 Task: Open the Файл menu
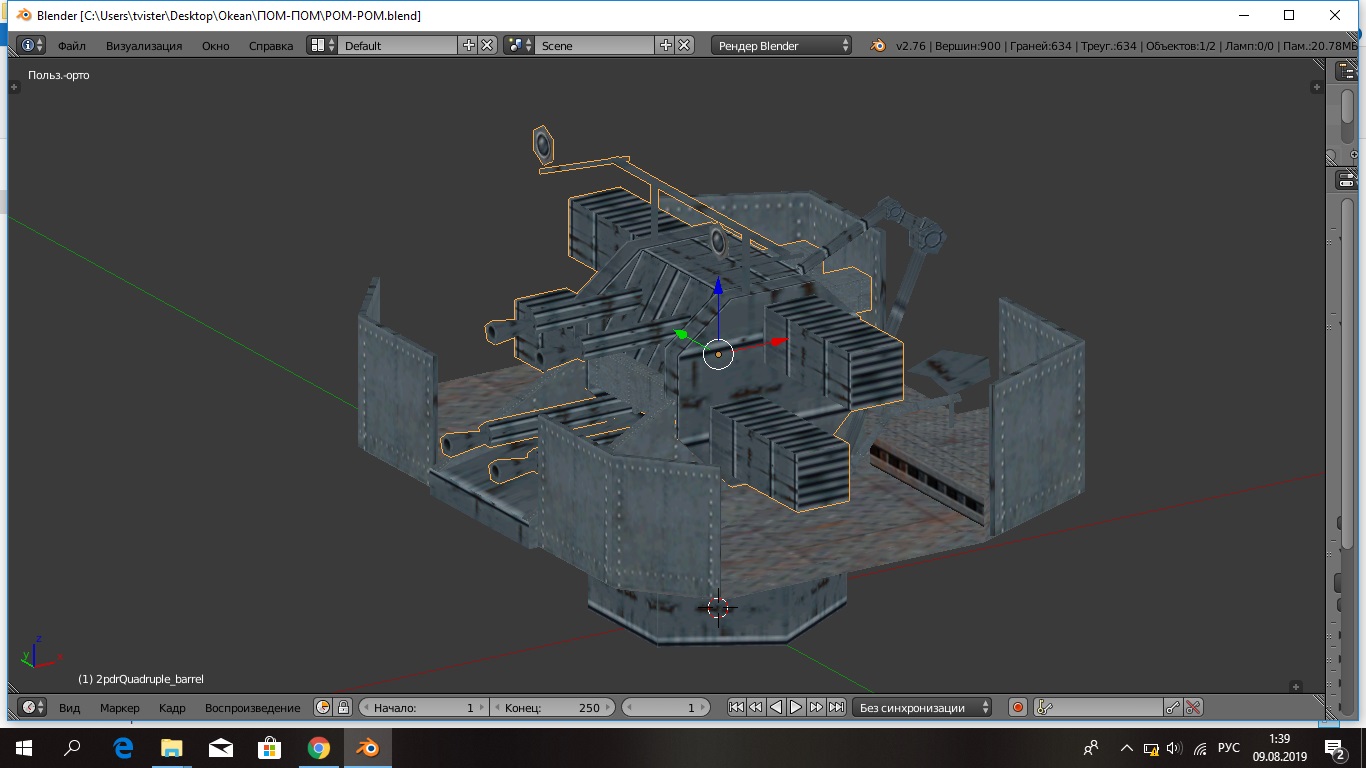coord(71,46)
